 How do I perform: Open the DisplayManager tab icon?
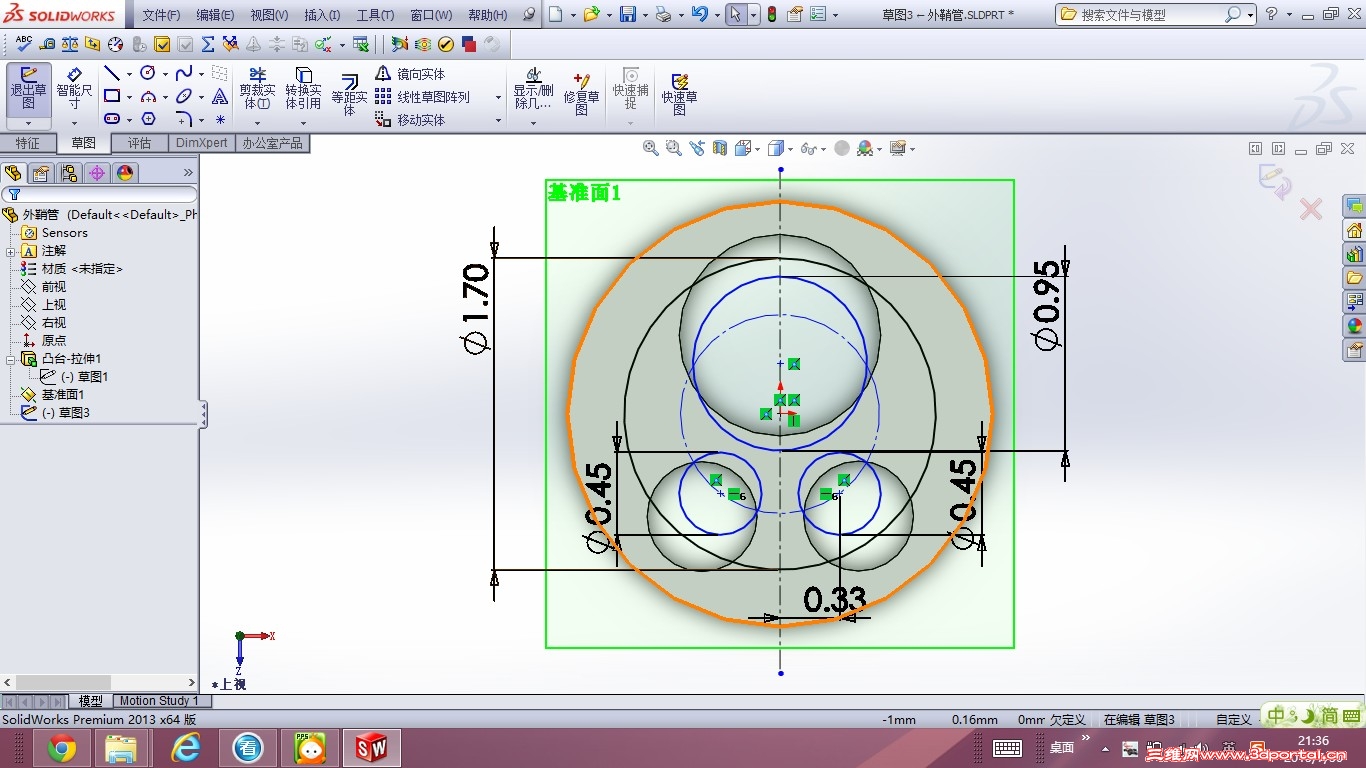click(125, 173)
